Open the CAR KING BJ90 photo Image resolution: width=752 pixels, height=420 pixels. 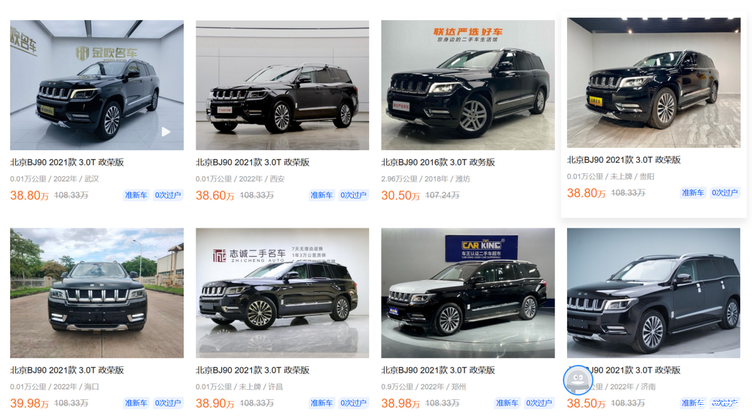coord(468,293)
